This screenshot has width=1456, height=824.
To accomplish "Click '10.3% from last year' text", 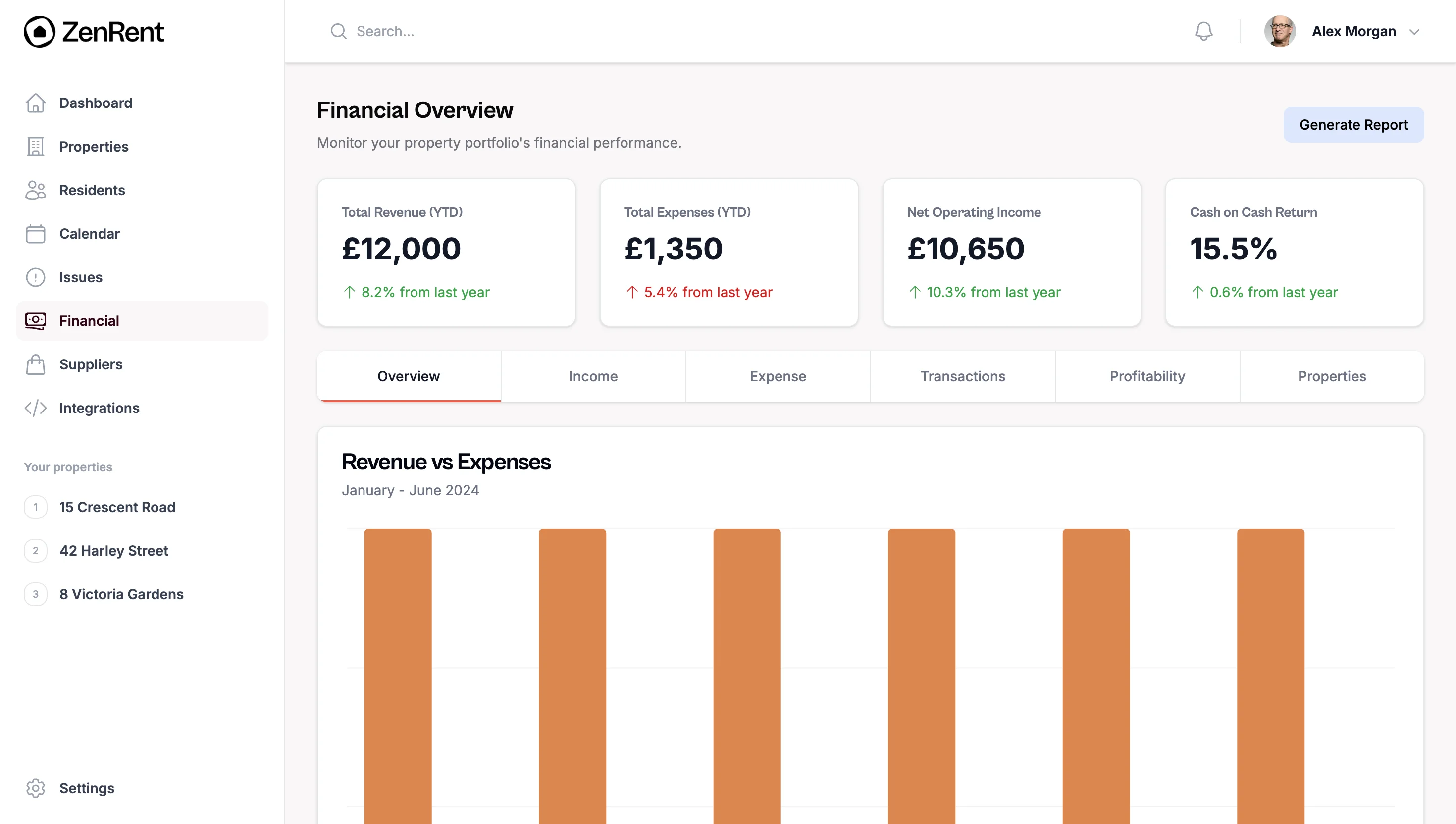I will [993, 292].
